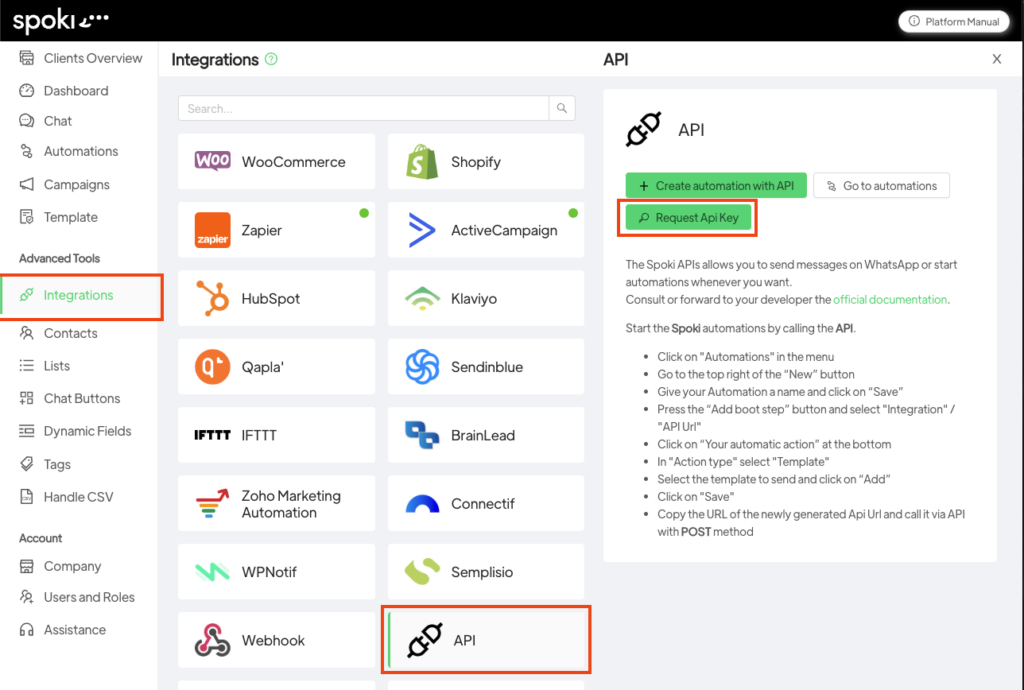
Task: Go to Users and Roles
Action: tap(77, 597)
